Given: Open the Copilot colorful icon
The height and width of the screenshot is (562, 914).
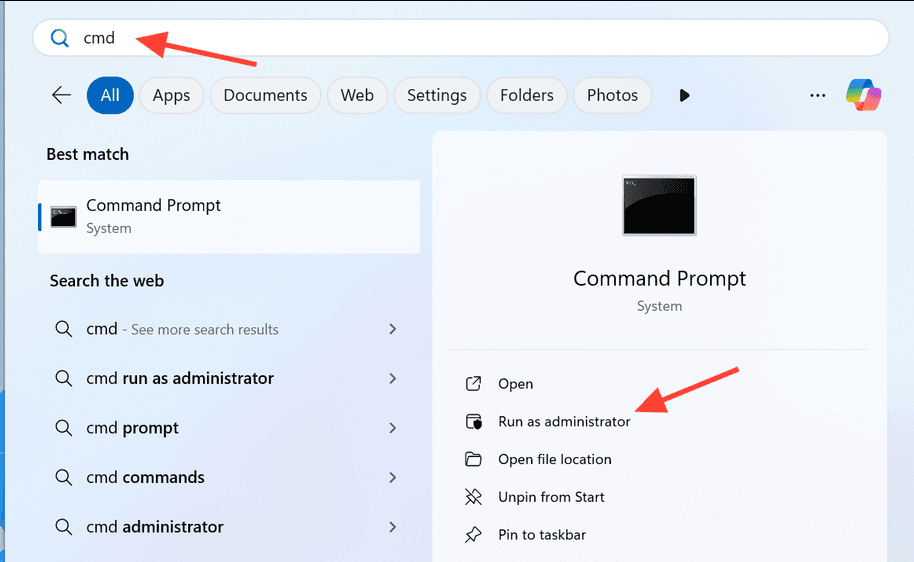Looking at the screenshot, I should [x=863, y=95].
